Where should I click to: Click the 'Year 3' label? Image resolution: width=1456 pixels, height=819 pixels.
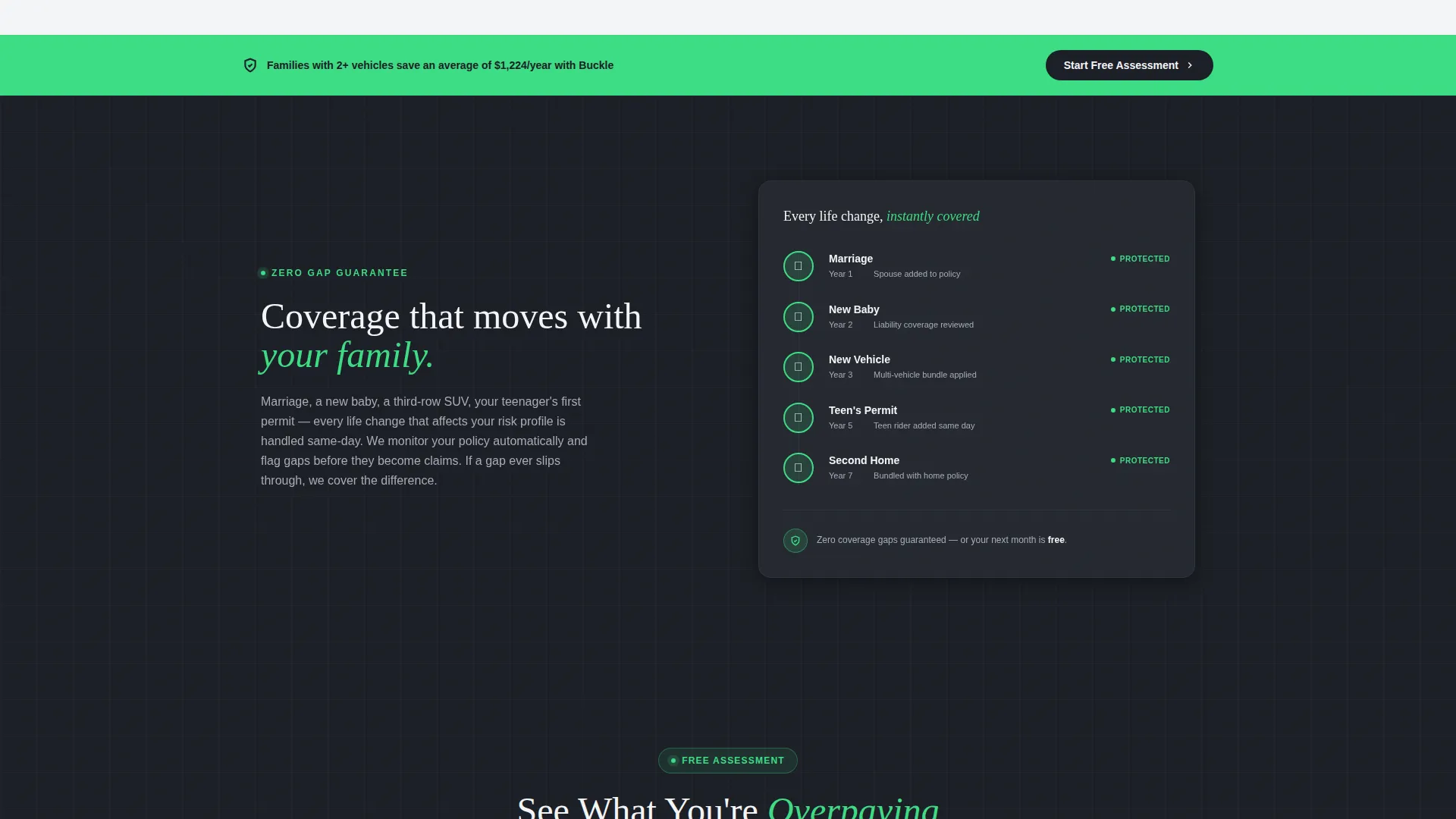click(x=840, y=375)
